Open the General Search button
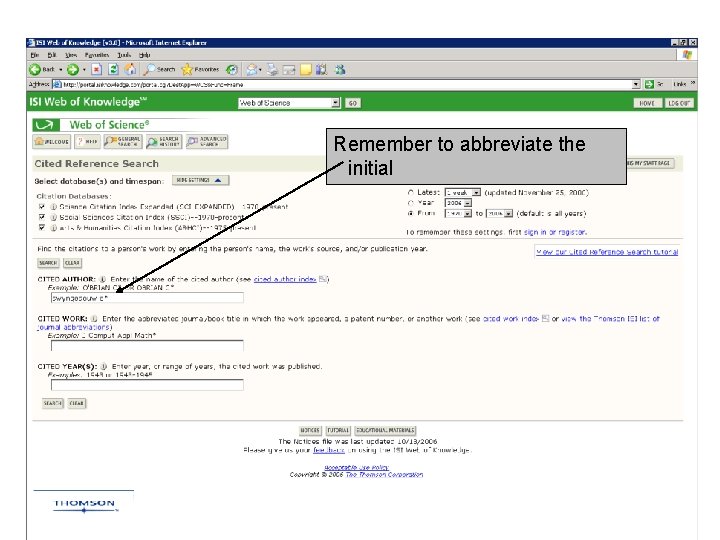 click(123, 141)
